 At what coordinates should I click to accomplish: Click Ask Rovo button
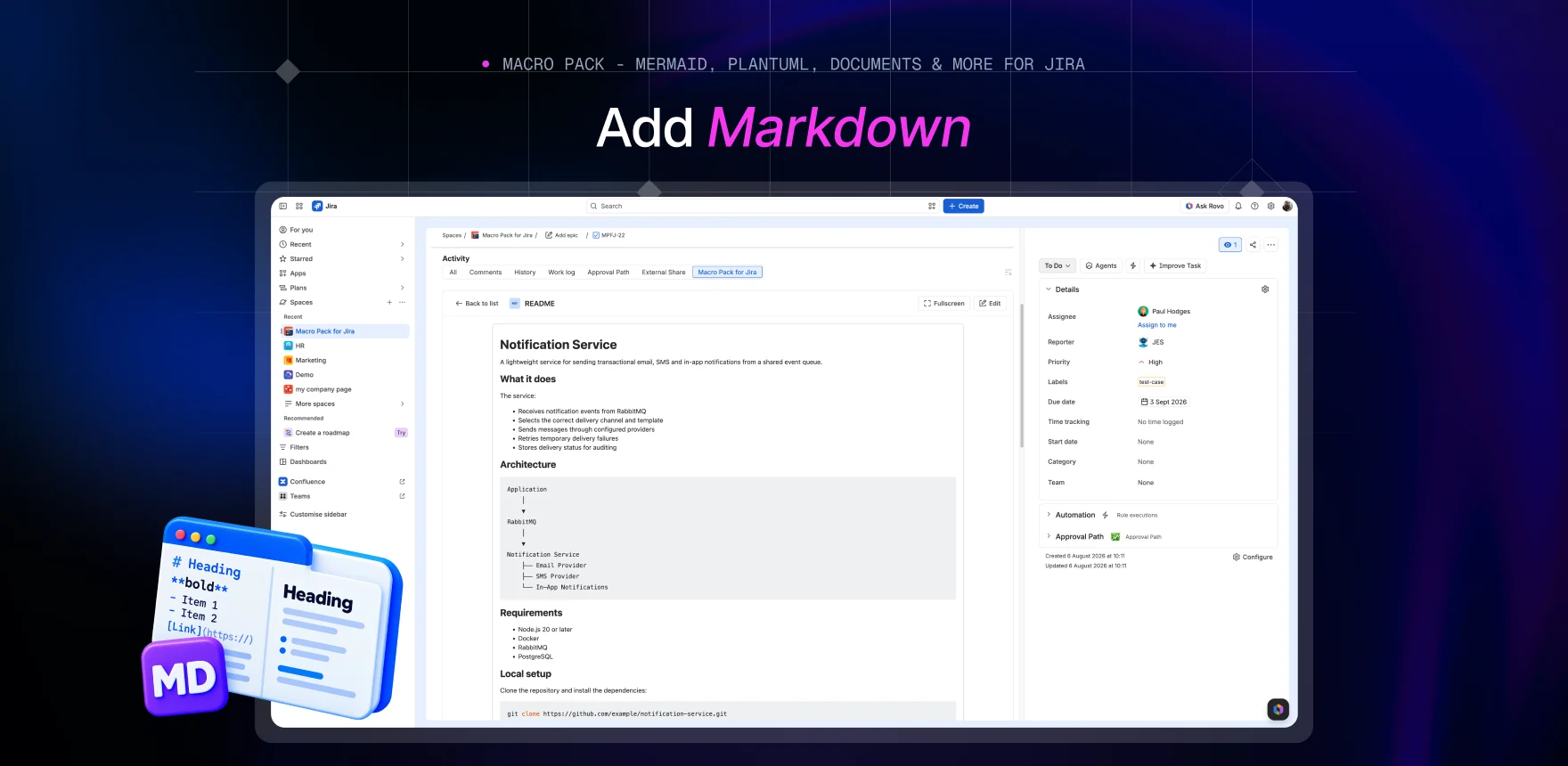[x=1205, y=206]
